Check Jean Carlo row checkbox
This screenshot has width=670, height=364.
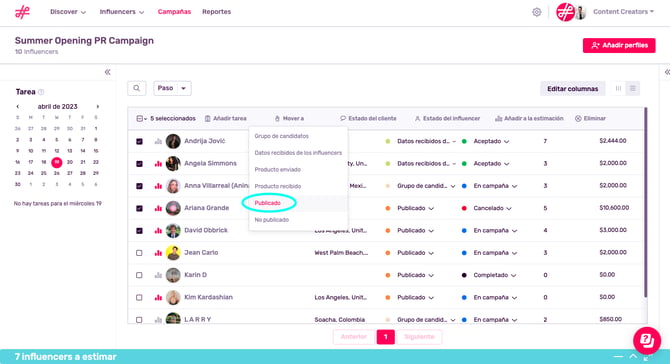tap(139, 253)
